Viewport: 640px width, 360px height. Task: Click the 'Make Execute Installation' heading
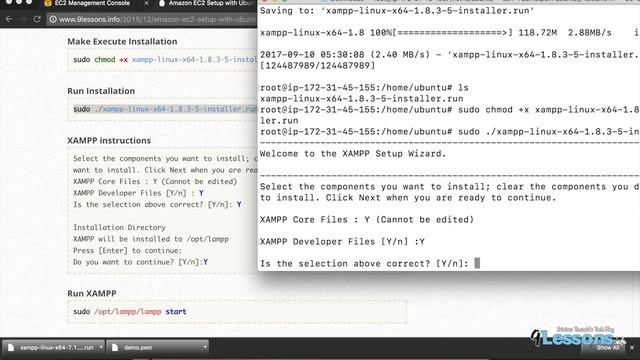click(122, 42)
